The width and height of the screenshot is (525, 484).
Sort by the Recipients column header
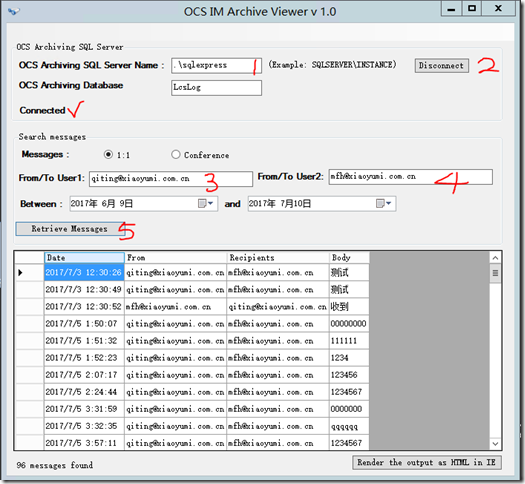click(278, 258)
